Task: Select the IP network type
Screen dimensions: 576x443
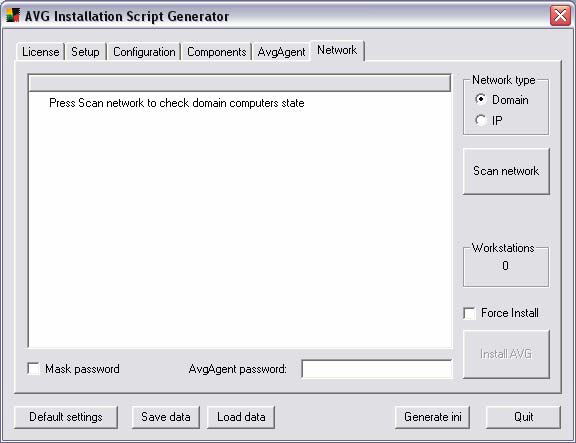Action: [x=489, y=120]
